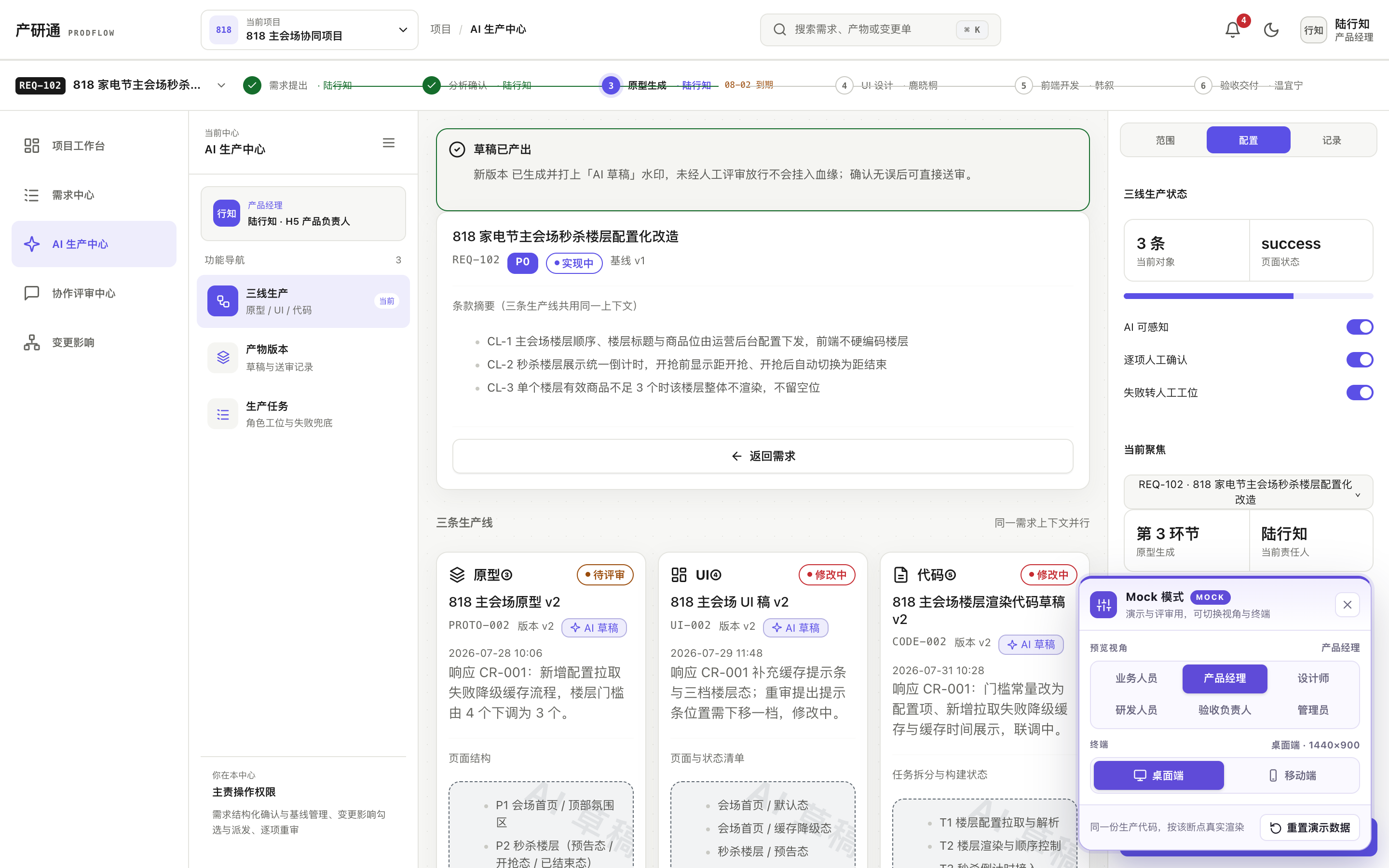Toggle the 逐项人工确认 switch
Viewport: 1389px width, 868px height.
pos(1359,359)
